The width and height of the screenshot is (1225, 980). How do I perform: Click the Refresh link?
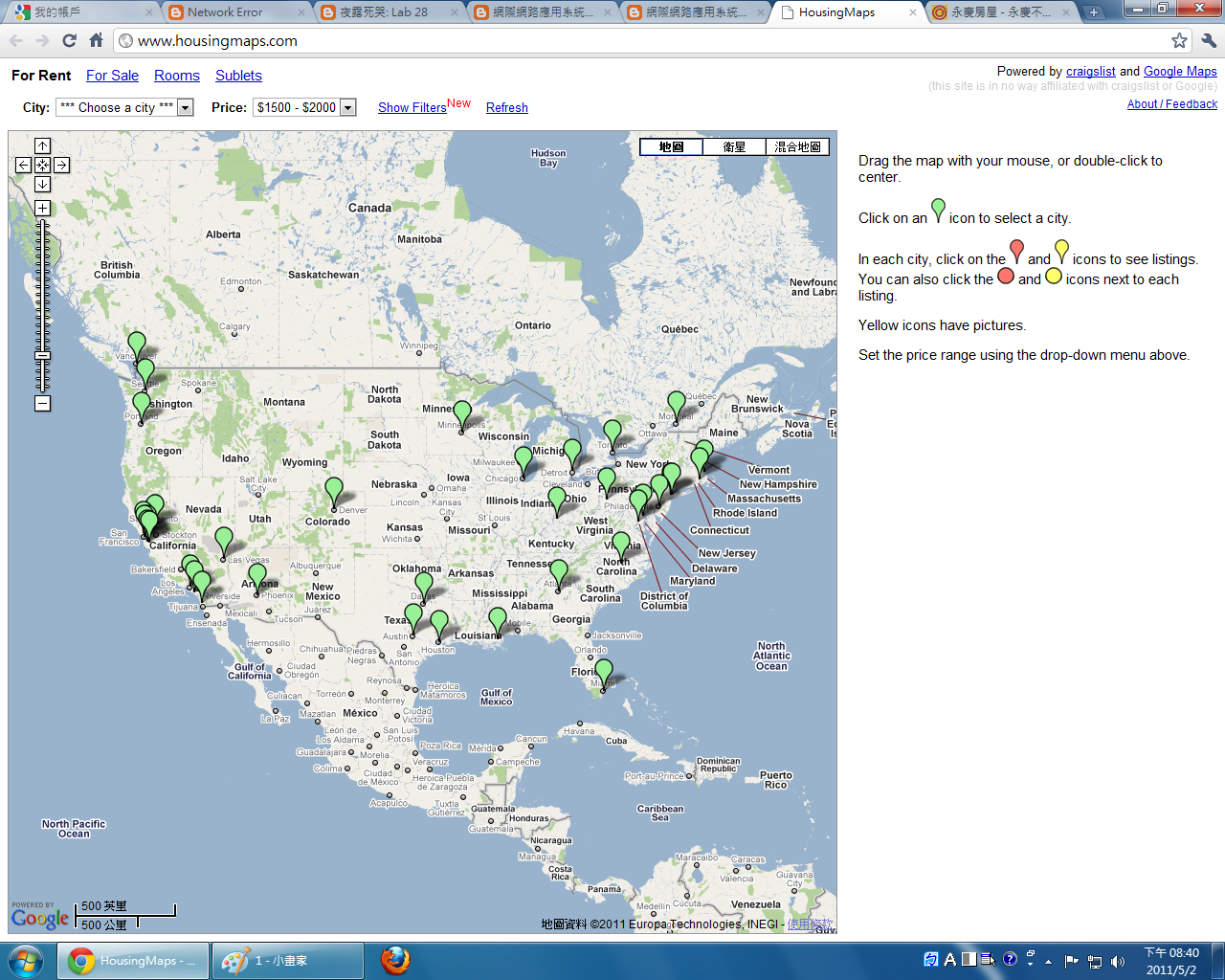click(x=507, y=108)
